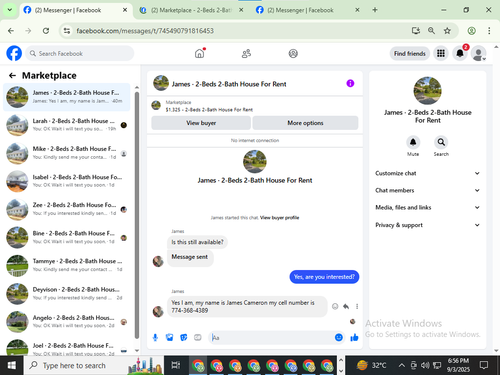The width and height of the screenshot is (500, 375).
Task: Open Deyvison 2-Beds 2-Bath conversation
Action: pos(67,293)
